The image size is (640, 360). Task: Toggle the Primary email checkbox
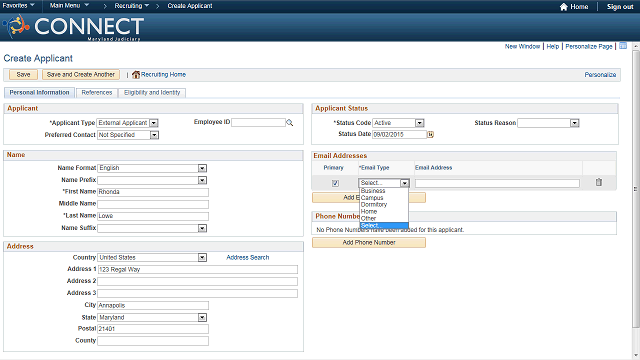pos(335,183)
